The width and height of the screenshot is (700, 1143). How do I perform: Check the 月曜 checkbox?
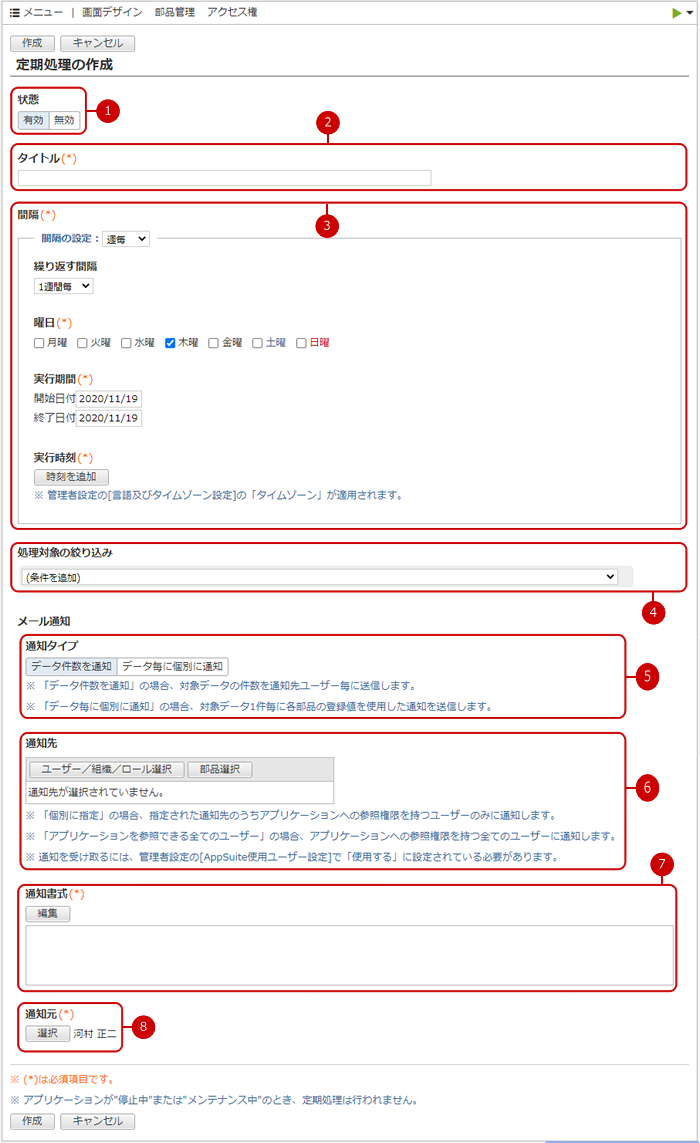point(39,343)
